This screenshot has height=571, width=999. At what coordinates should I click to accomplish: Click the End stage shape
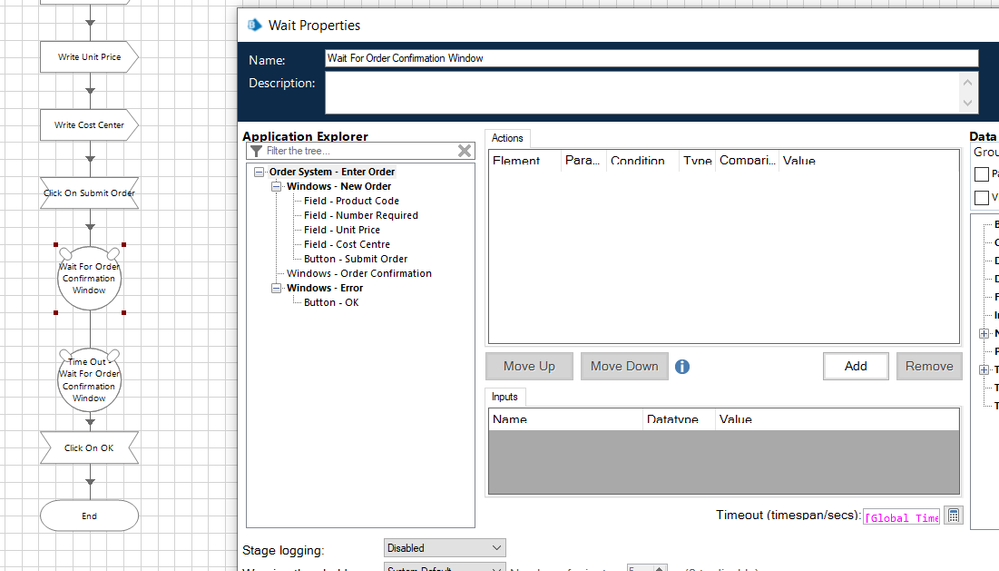pyautogui.click(x=89, y=516)
